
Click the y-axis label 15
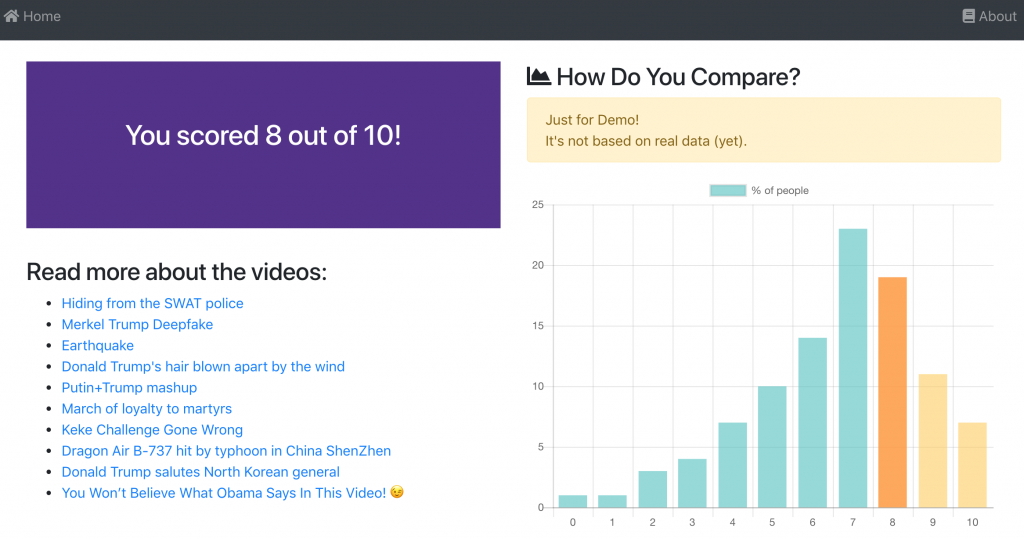click(x=537, y=325)
